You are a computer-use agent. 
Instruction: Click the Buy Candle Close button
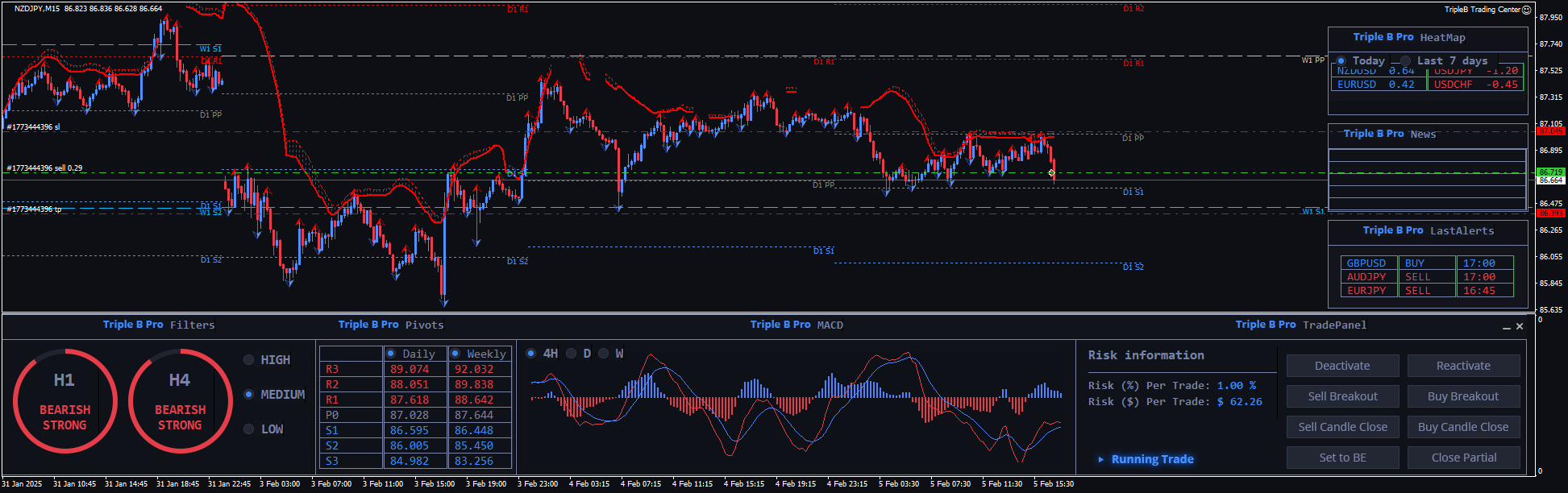coord(1463,427)
